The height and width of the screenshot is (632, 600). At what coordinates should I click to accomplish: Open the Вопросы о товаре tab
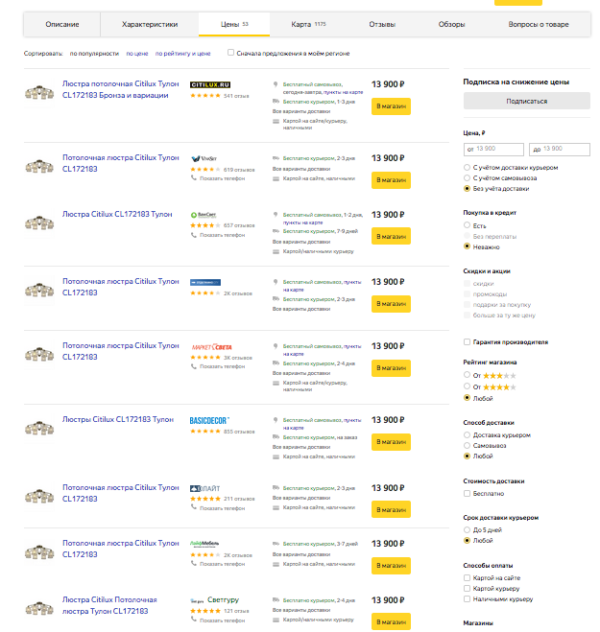coord(538,25)
